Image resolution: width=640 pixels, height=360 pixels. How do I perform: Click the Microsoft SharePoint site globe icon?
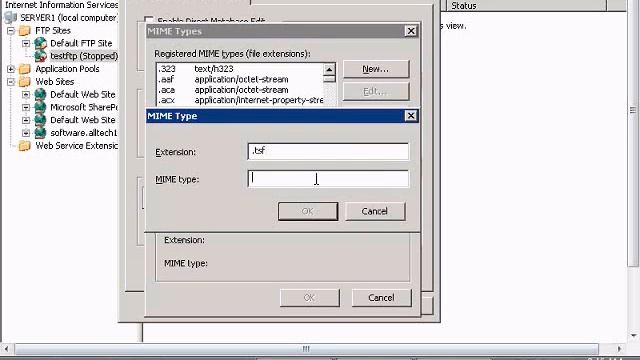coord(40,107)
